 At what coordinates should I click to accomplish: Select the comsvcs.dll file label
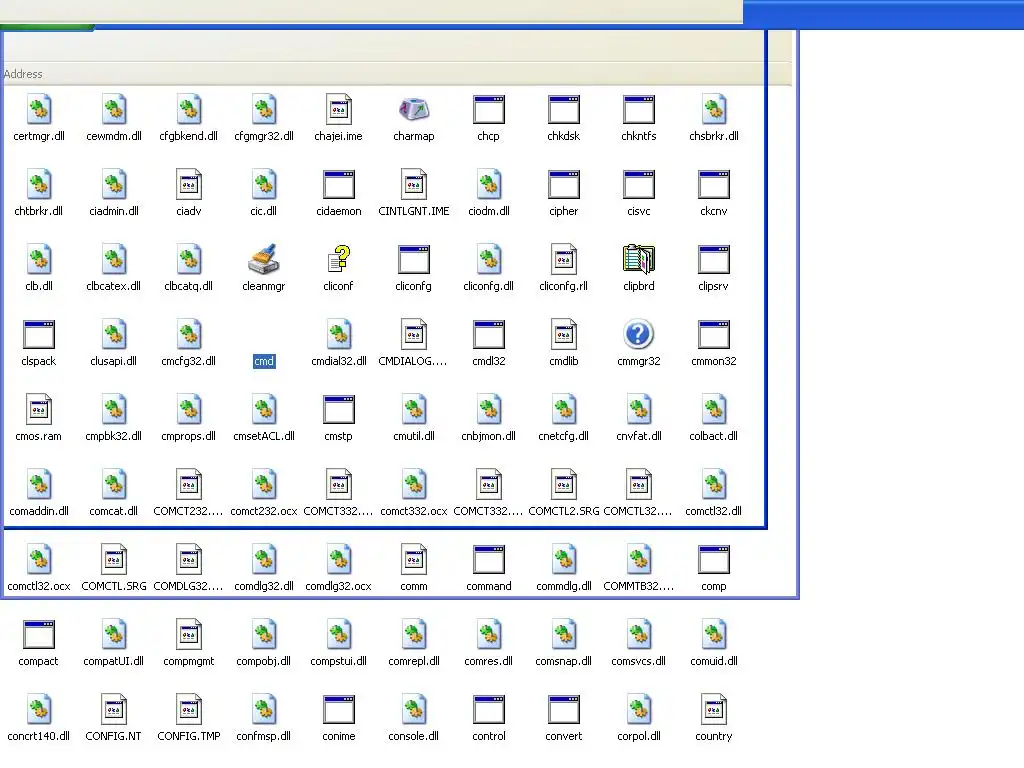coord(639,662)
